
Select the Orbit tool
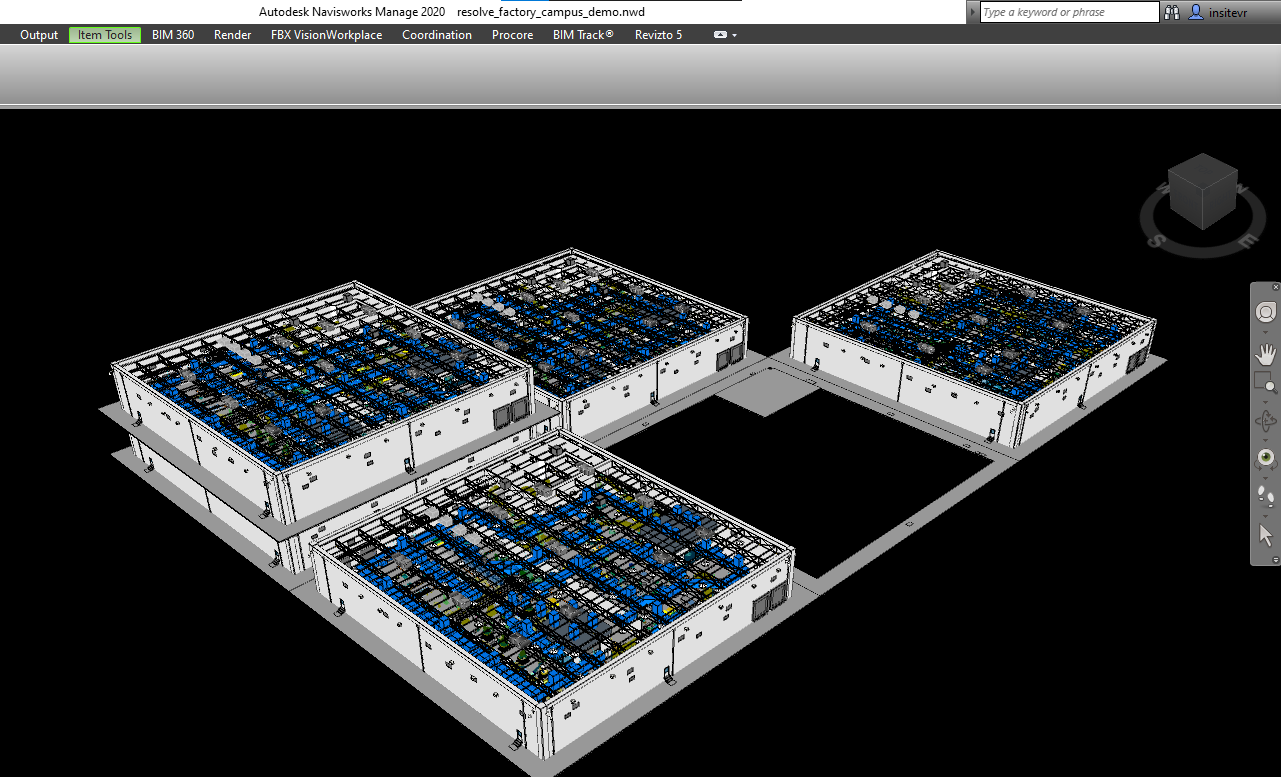click(x=1266, y=421)
